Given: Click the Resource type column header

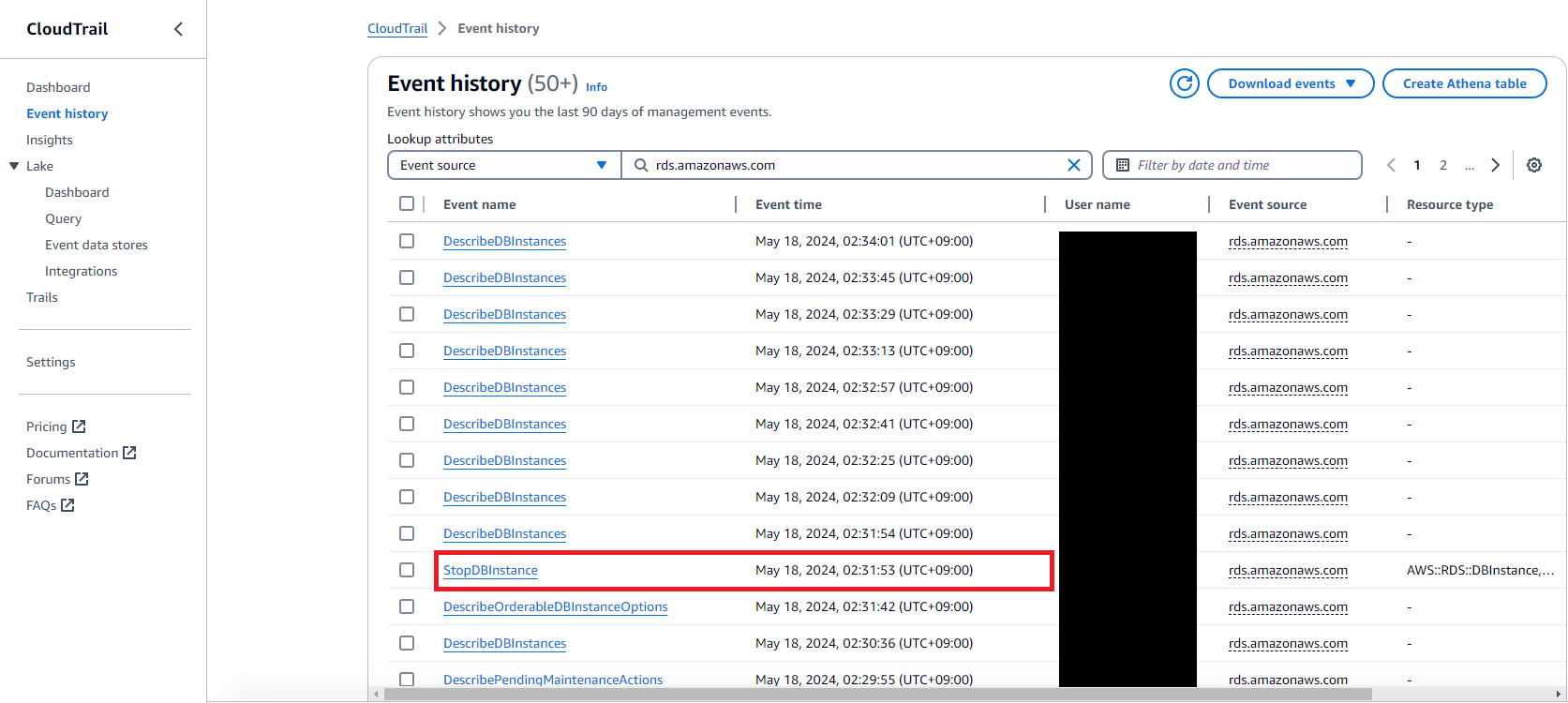Looking at the screenshot, I should 1450,204.
